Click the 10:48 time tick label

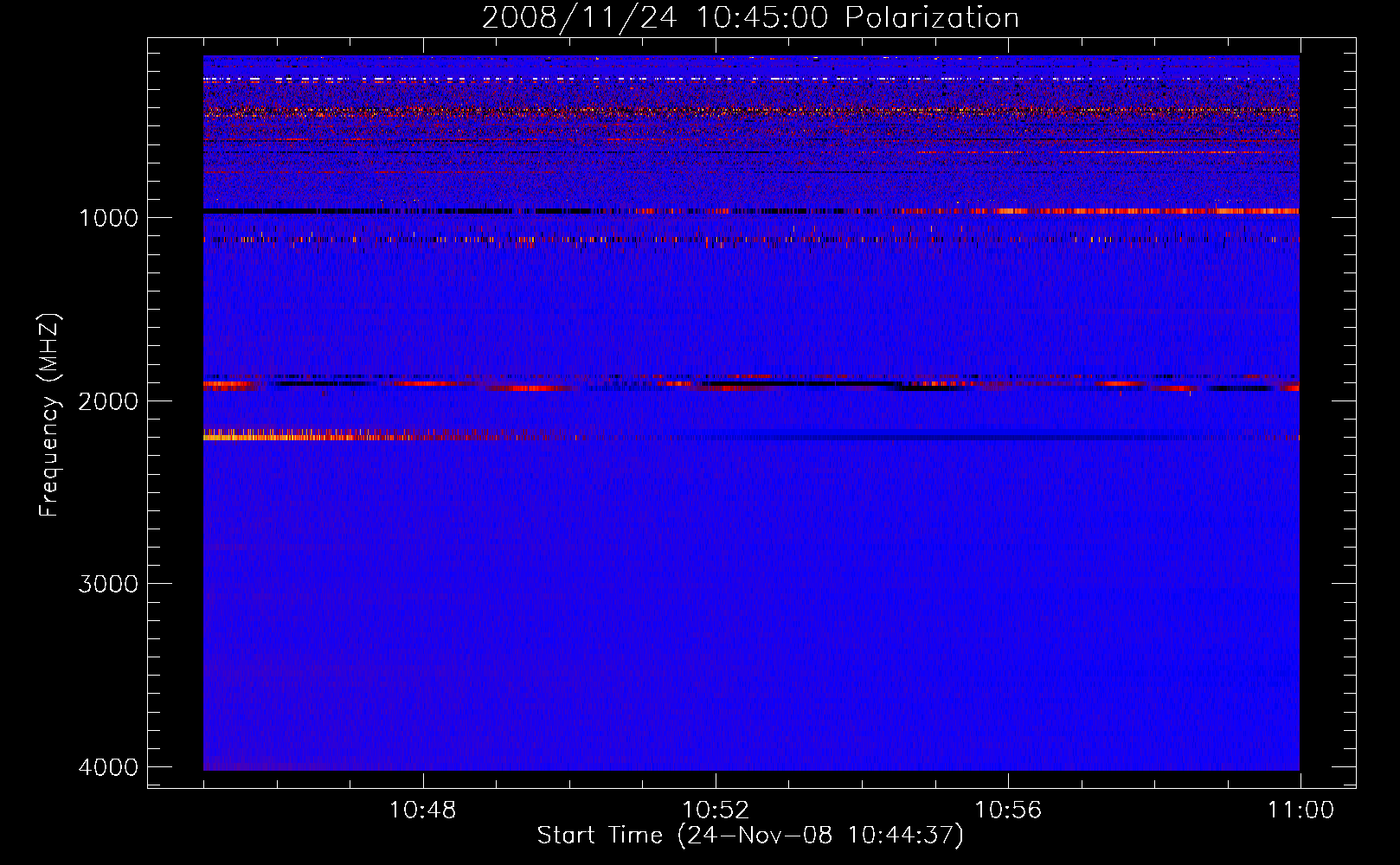point(423,811)
